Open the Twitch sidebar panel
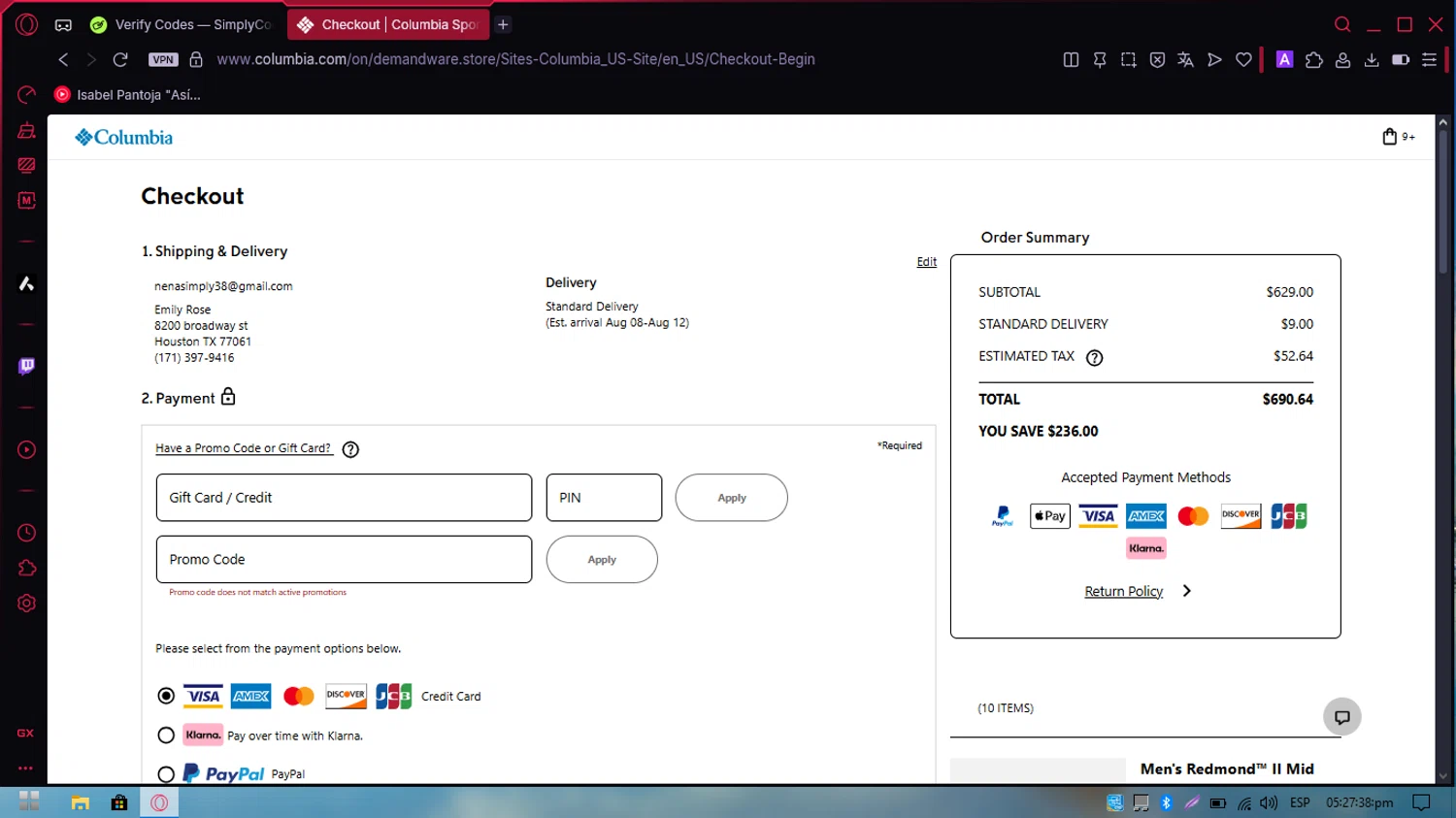Viewport: 1456px width, 818px height. click(x=26, y=366)
